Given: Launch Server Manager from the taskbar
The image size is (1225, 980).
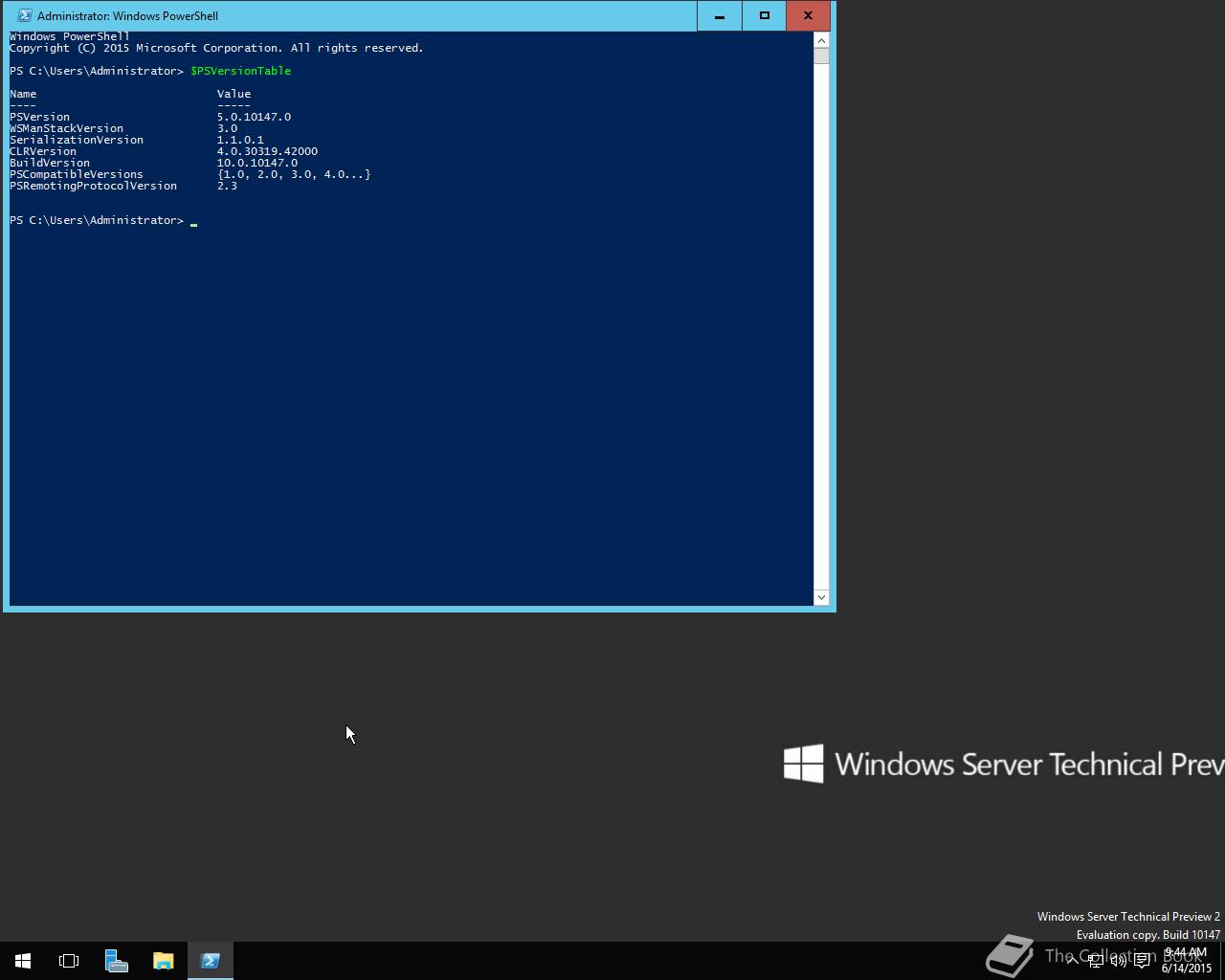Looking at the screenshot, I should click(116, 961).
